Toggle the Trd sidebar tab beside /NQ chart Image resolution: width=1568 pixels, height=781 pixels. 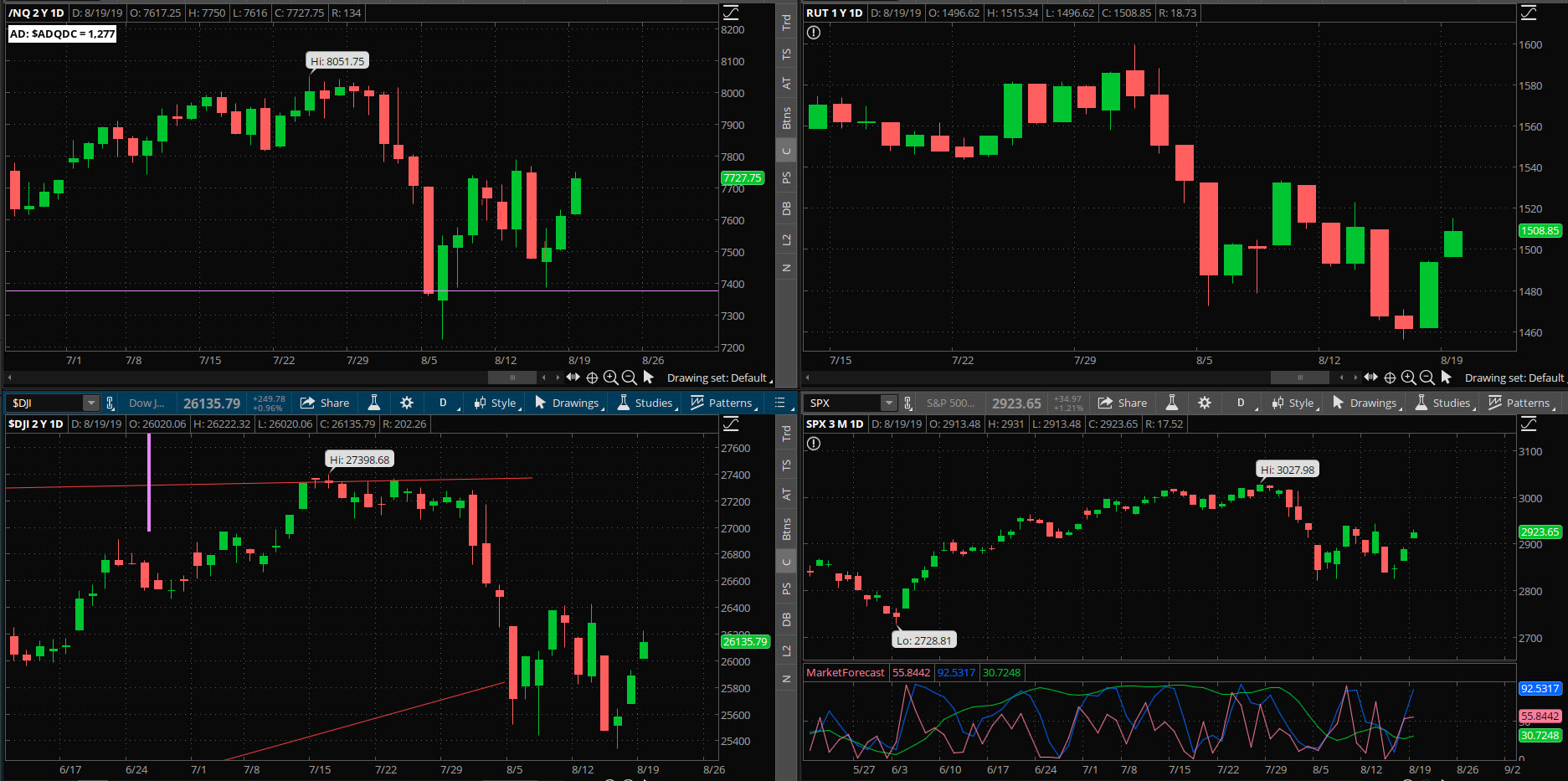(x=786, y=23)
